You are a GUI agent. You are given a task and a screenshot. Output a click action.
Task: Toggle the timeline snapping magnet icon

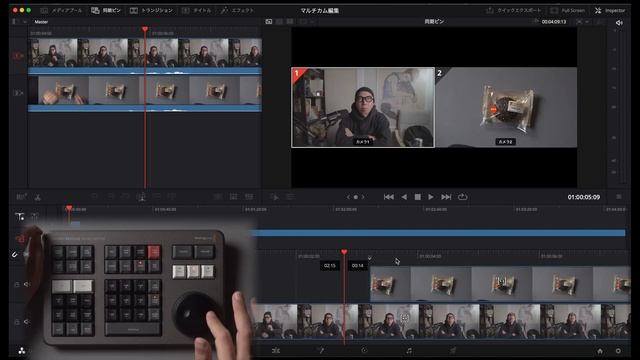pyautogui.click(x=15, y=255)
